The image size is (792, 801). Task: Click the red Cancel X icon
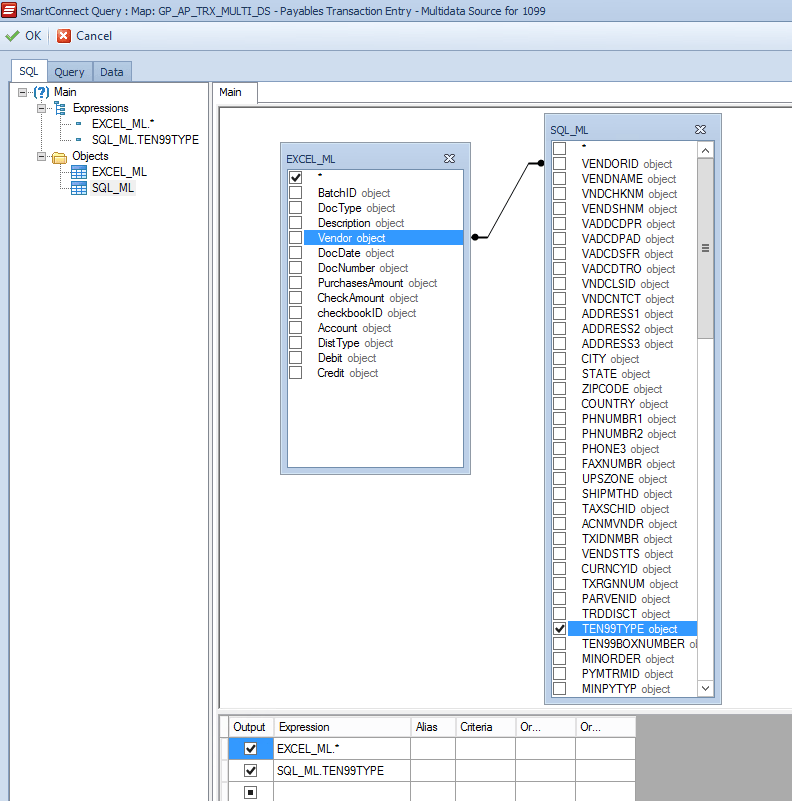pyautogui.click(x=64, y=36)
